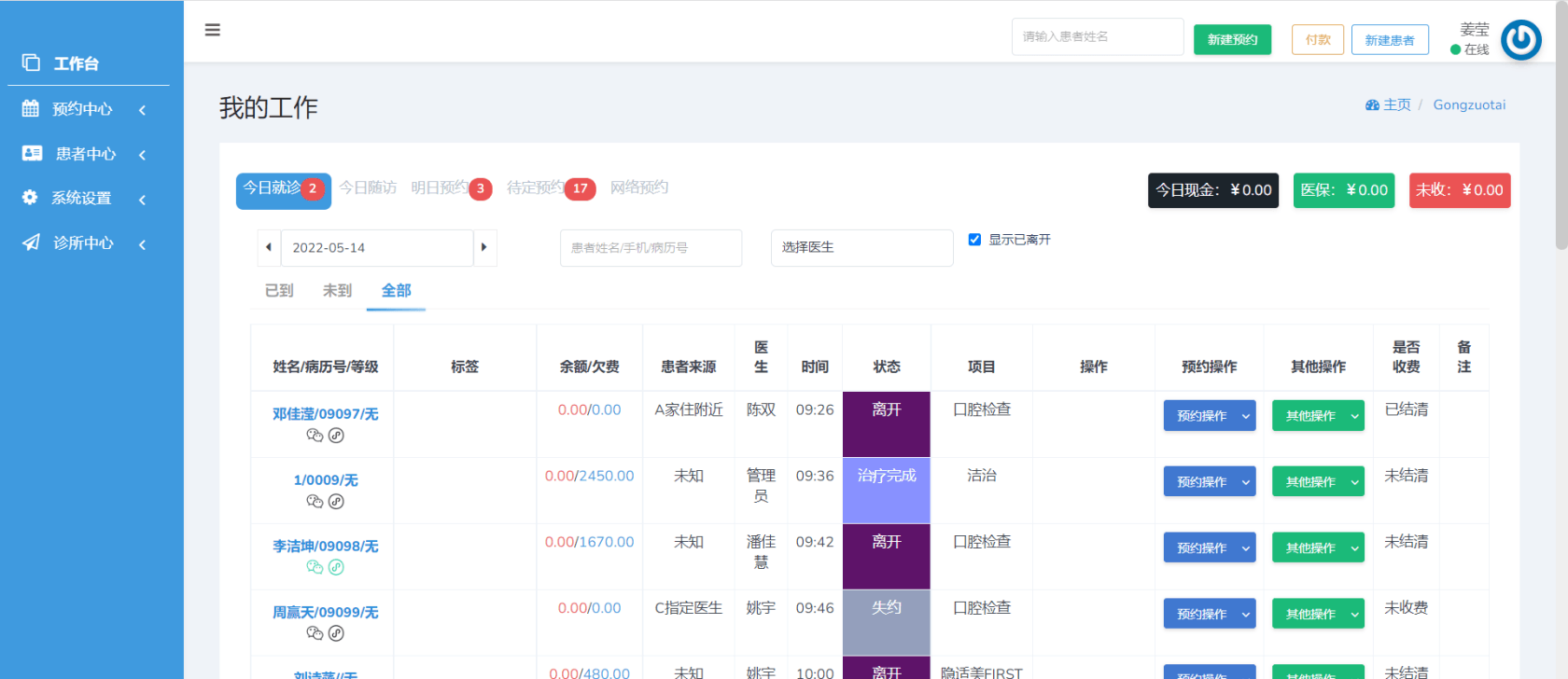Click link icon under 1/0009

point(336,502)
